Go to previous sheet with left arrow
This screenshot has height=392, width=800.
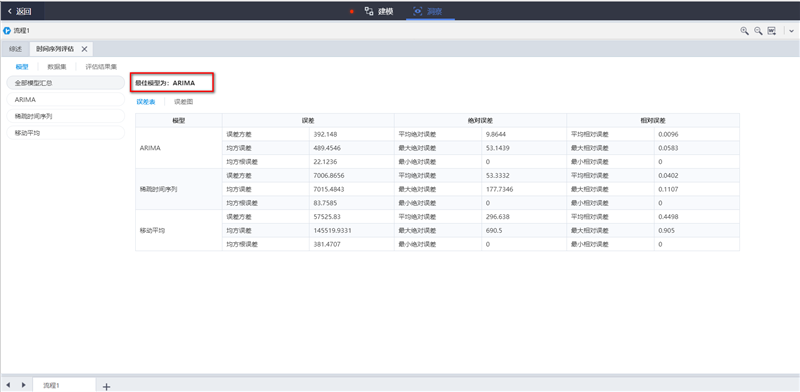click(8, 385)
